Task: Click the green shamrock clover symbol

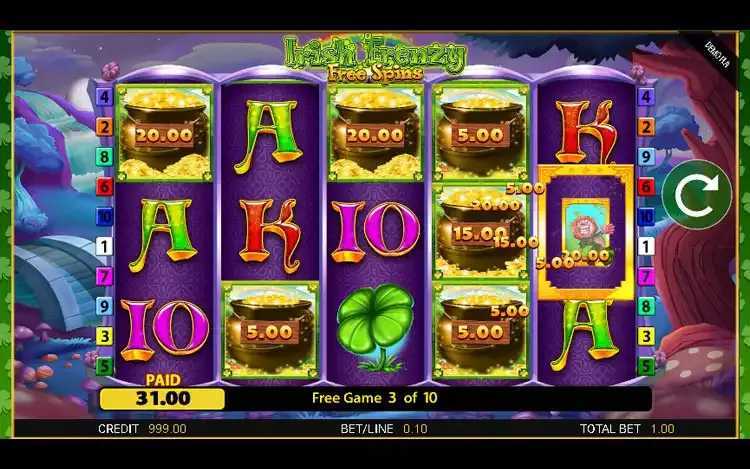Action: (375, 327)
